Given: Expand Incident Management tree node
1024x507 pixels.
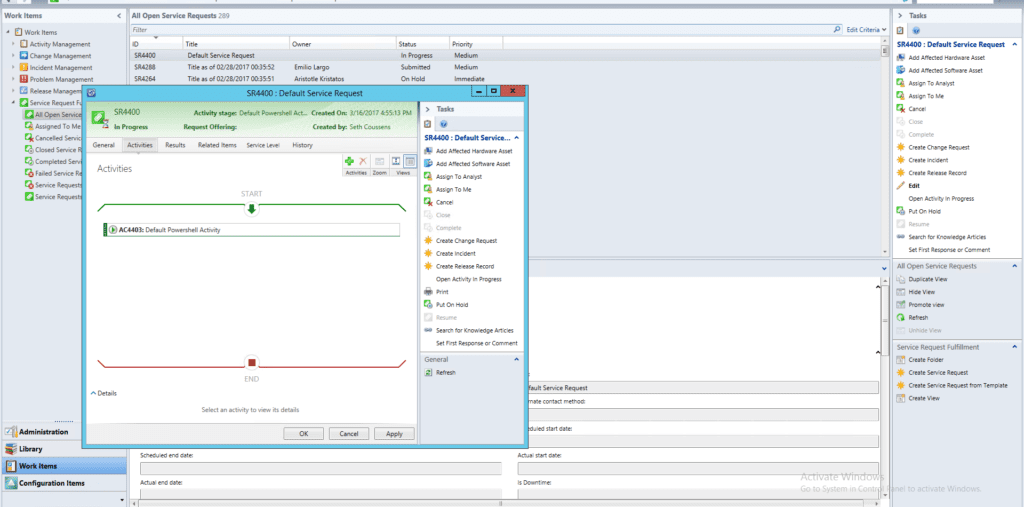Looking at the screenshot, I should [x=13, y=67].
